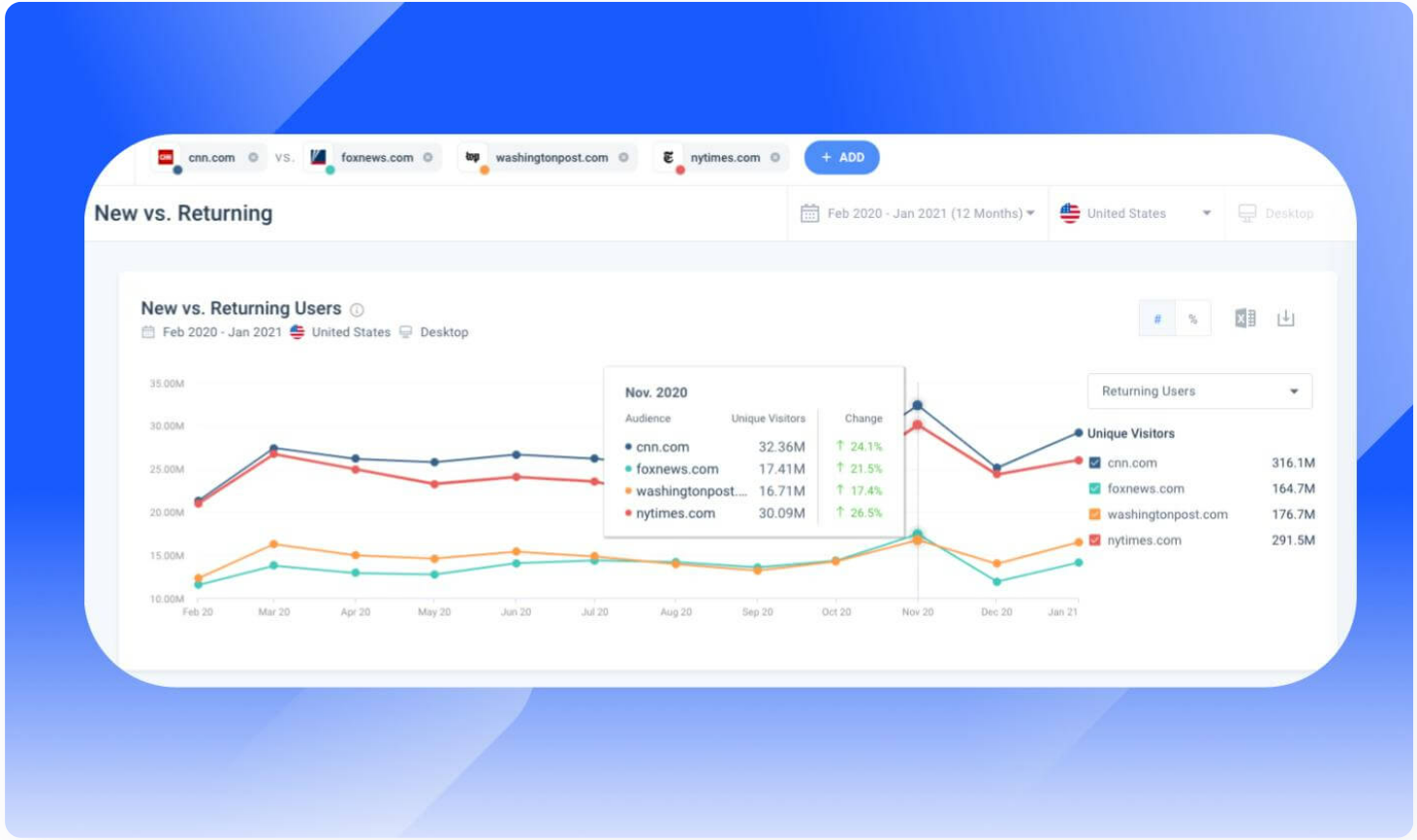Select the Desktop device filter

(1276, 213)
